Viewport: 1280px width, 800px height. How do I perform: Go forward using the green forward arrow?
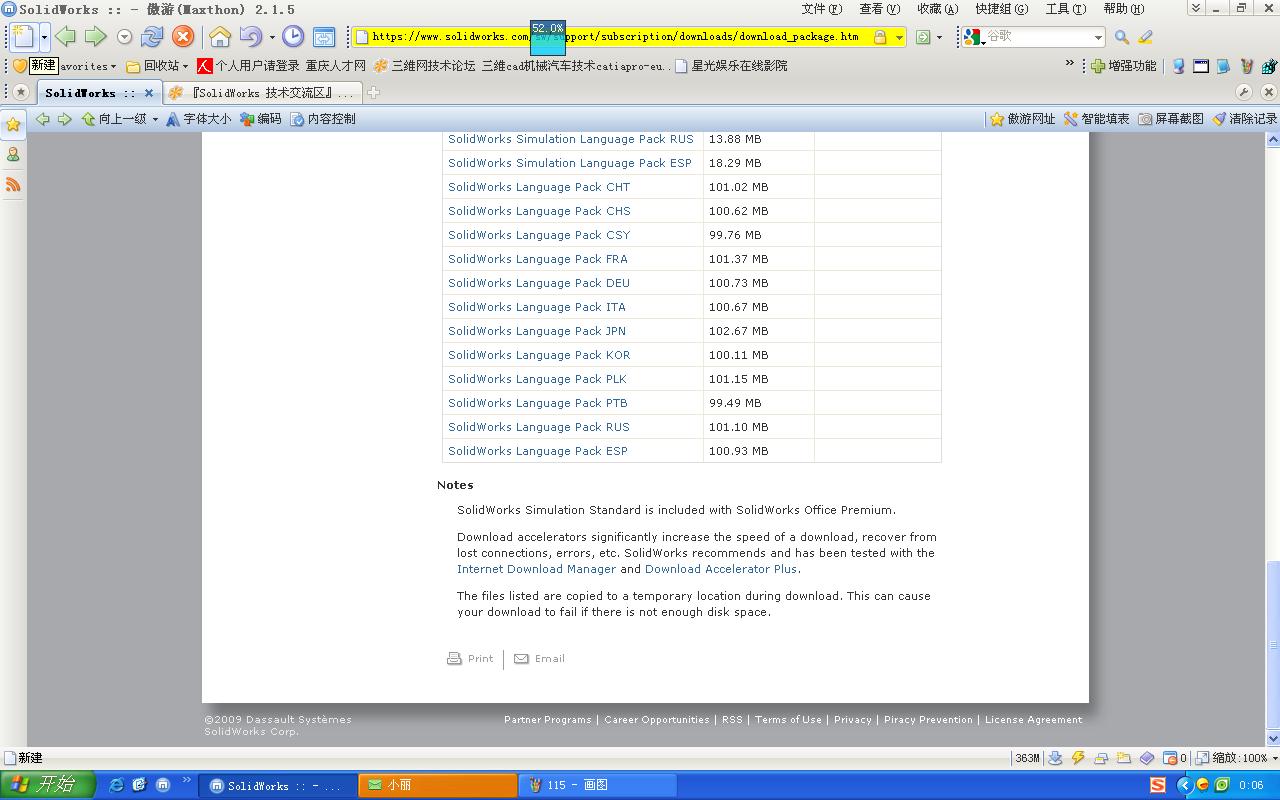[x=95, y=37]
